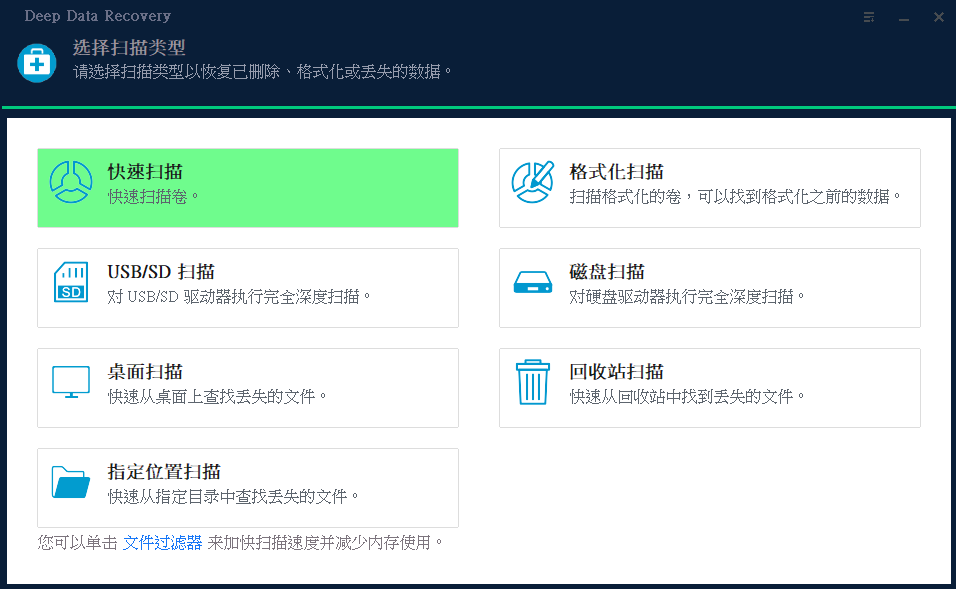Click the Quick Scan pie-chart icon
This screenshot has height=589, width=956.
click(x=71, y=182)
